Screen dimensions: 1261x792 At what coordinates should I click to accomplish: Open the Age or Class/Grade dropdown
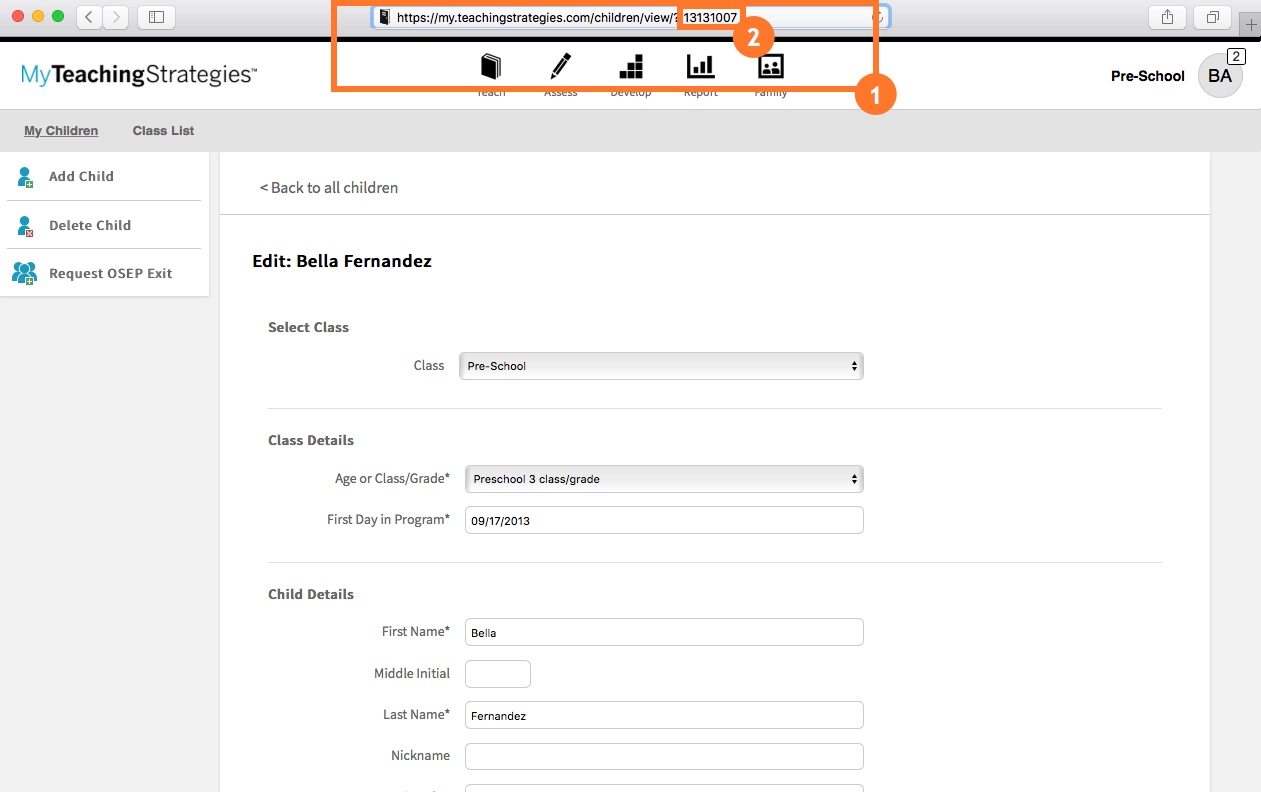point(663,479)
